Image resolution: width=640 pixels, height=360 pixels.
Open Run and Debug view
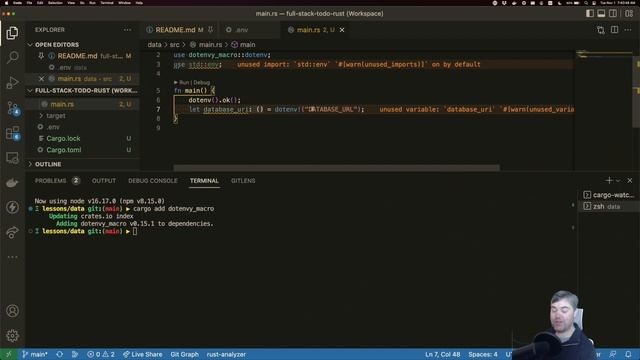pyautogui.click(x=12, y=82)
